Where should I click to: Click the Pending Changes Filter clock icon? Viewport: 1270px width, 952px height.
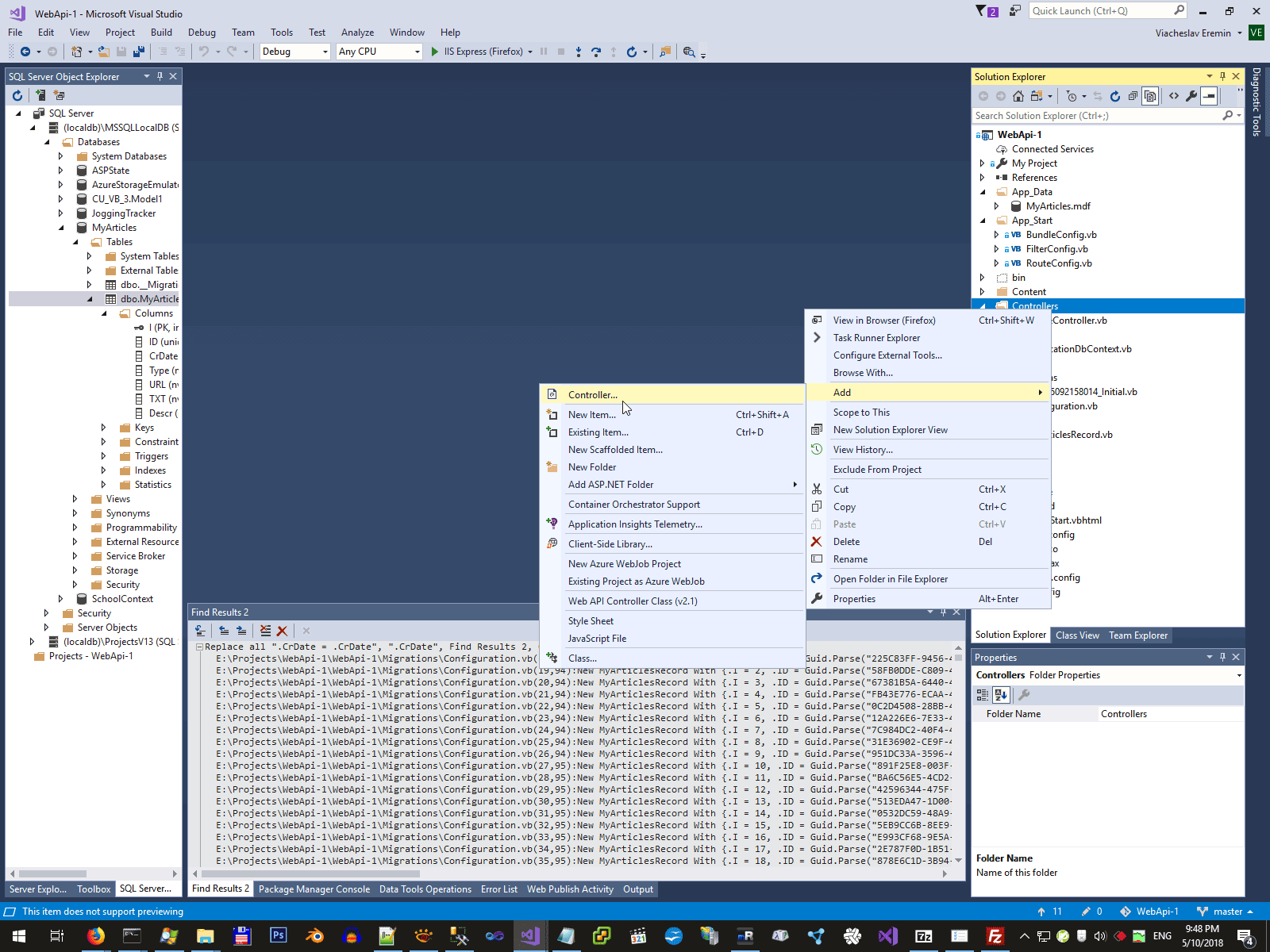(1072, 96)
